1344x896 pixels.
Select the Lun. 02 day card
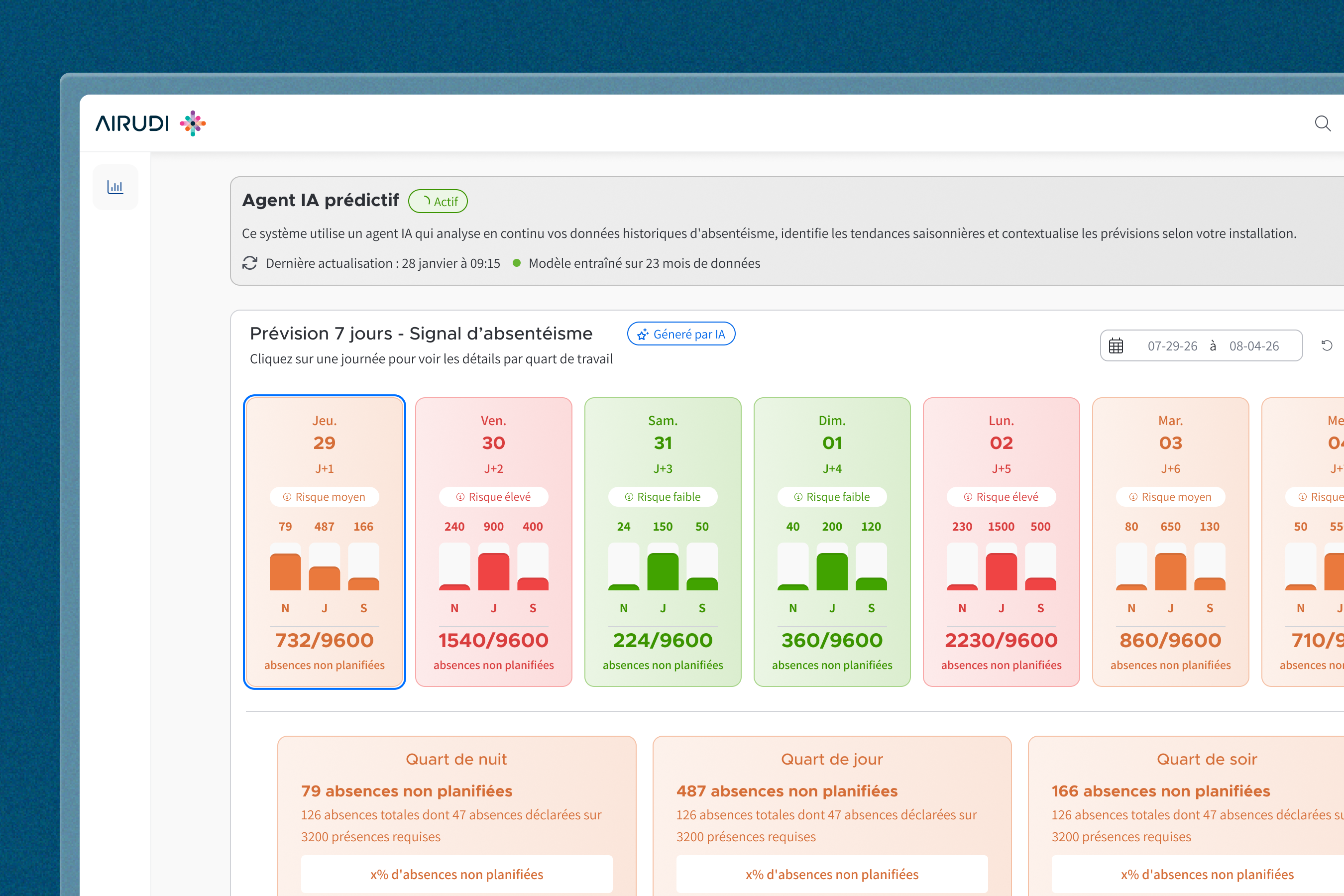pyautogui.click(x=1001, y=542)
